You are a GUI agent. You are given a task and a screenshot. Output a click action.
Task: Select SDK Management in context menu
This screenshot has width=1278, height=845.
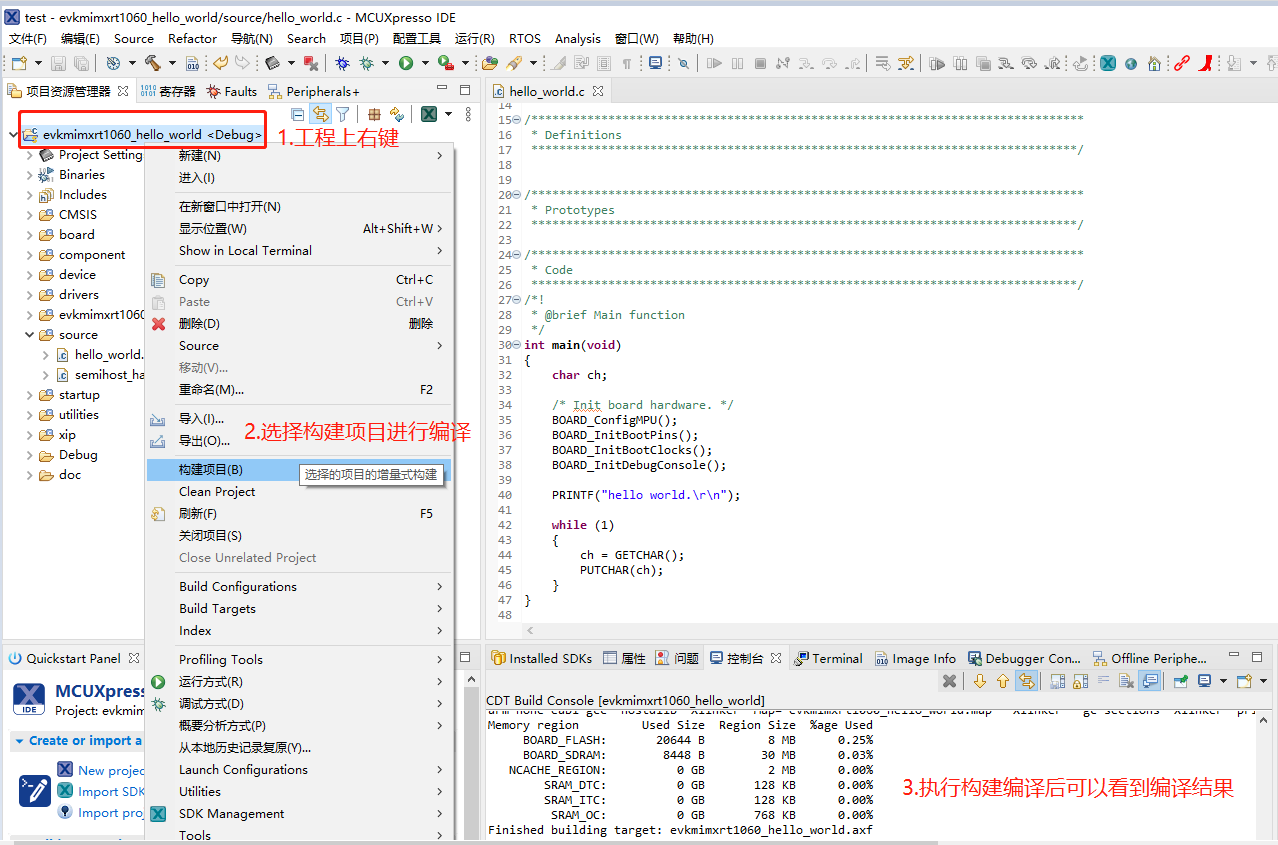[x=299, y=814]
